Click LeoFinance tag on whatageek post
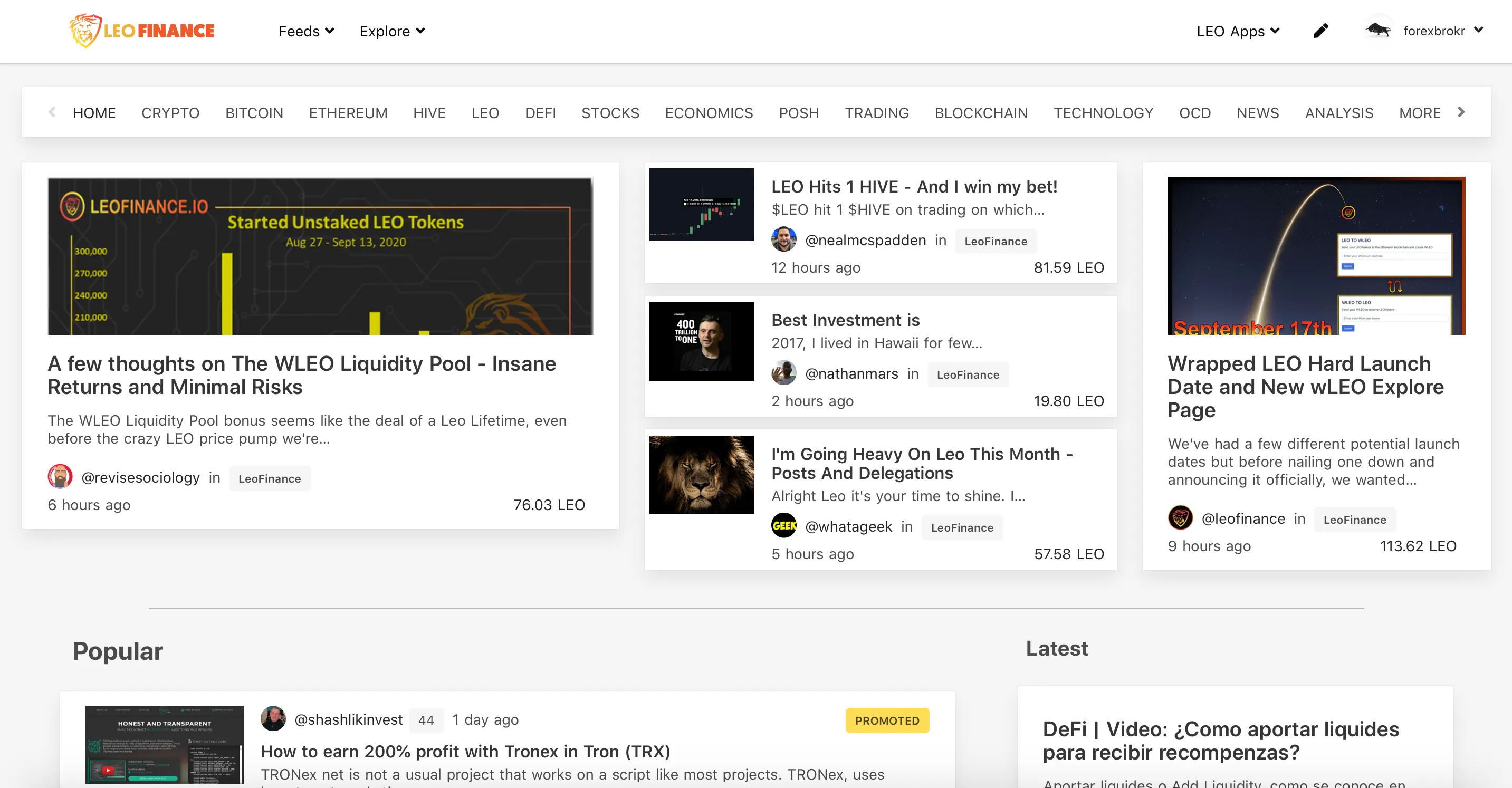The width and height of the screenshot is (1512, 788). 962,527
